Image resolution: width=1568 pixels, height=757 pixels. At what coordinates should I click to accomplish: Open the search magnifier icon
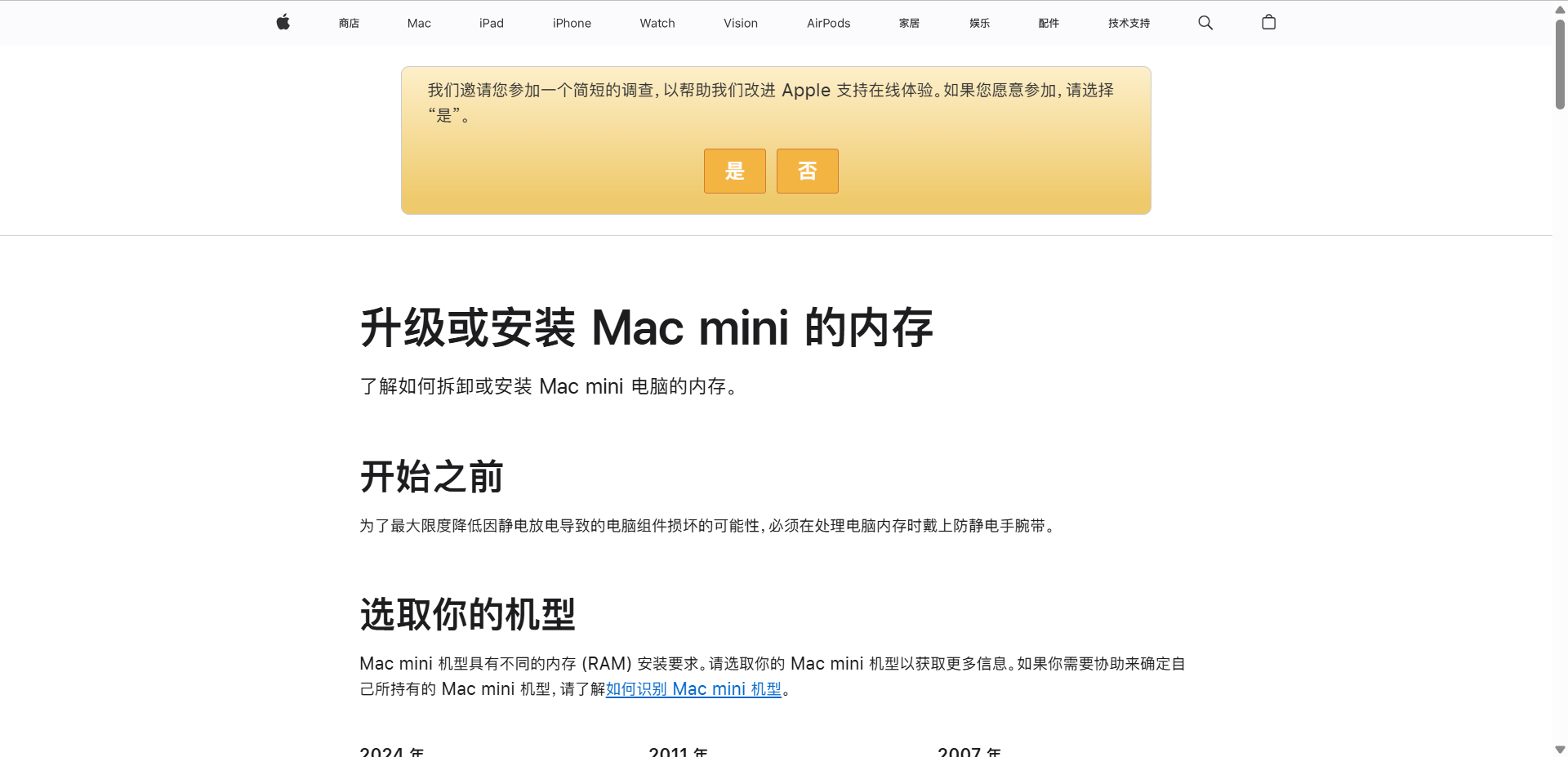click(1205, 23)
